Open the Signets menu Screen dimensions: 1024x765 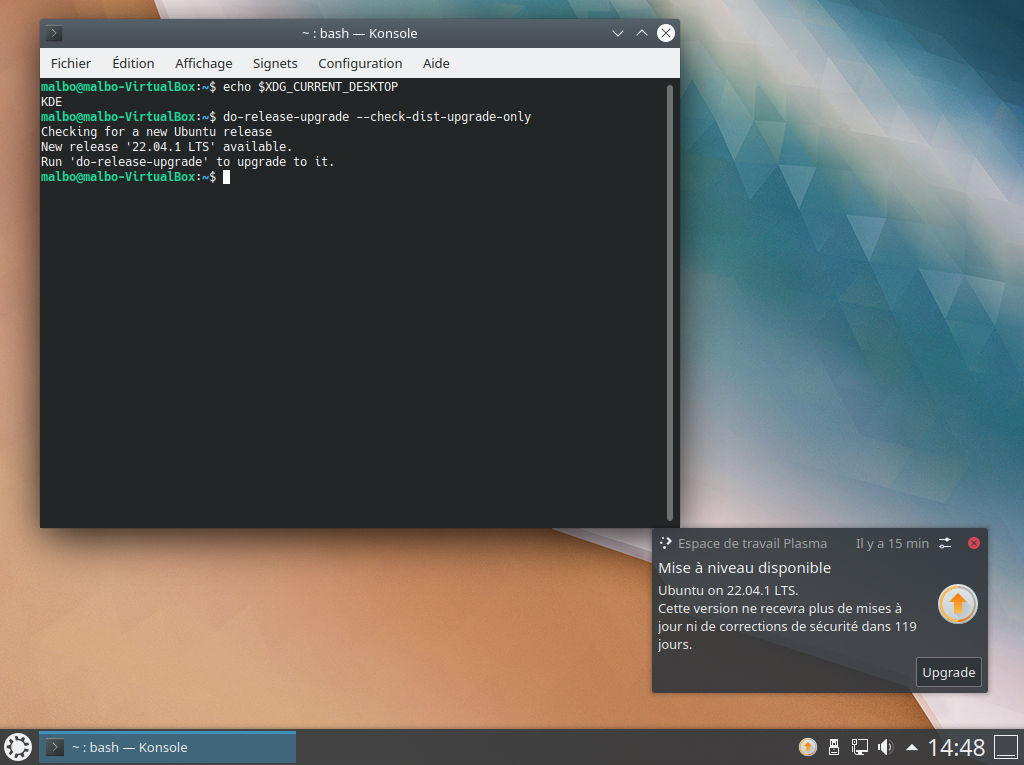(x=275, y=63)
